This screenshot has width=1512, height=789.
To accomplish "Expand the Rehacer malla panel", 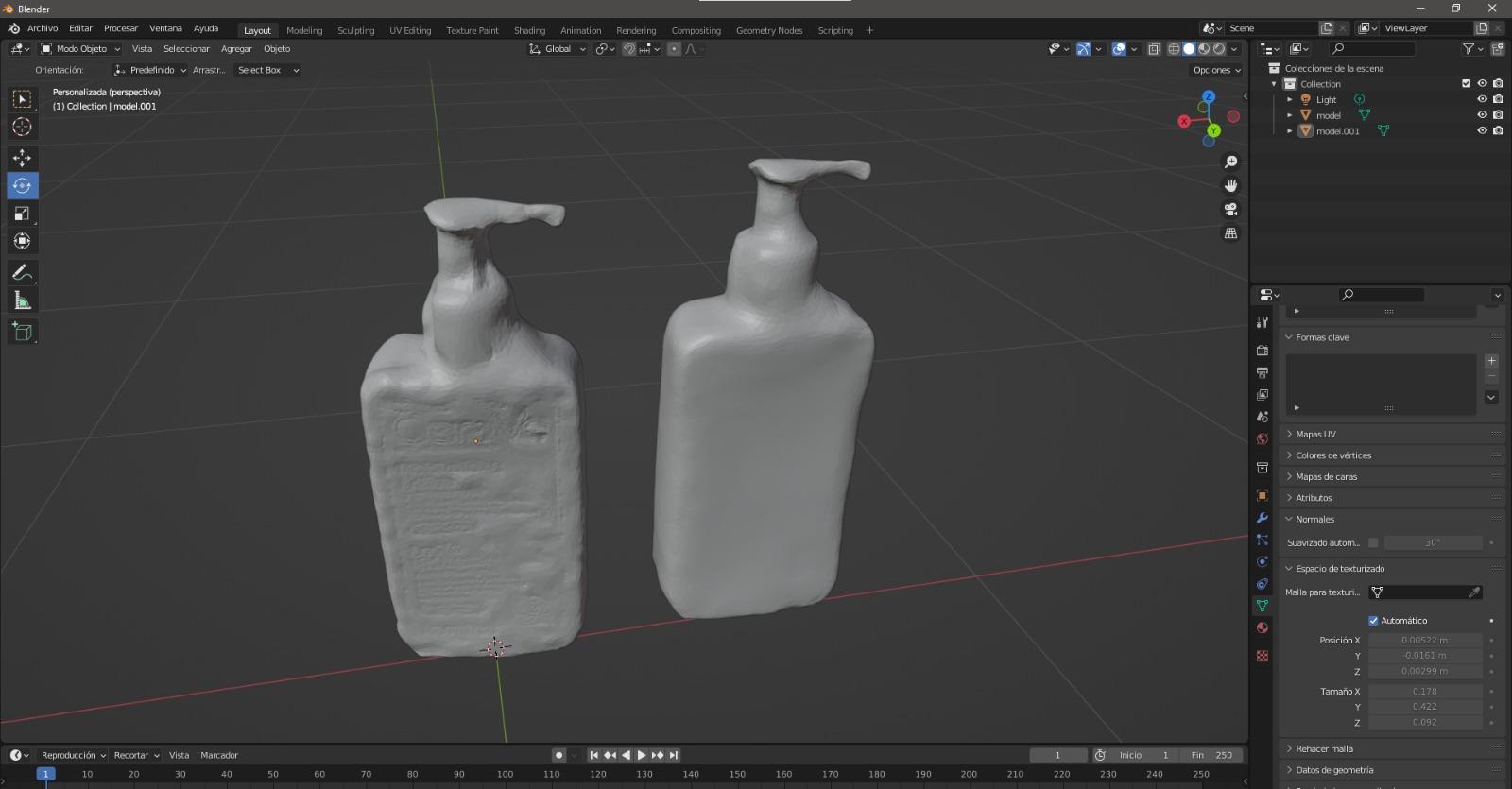I will [x=1391, y=748].
